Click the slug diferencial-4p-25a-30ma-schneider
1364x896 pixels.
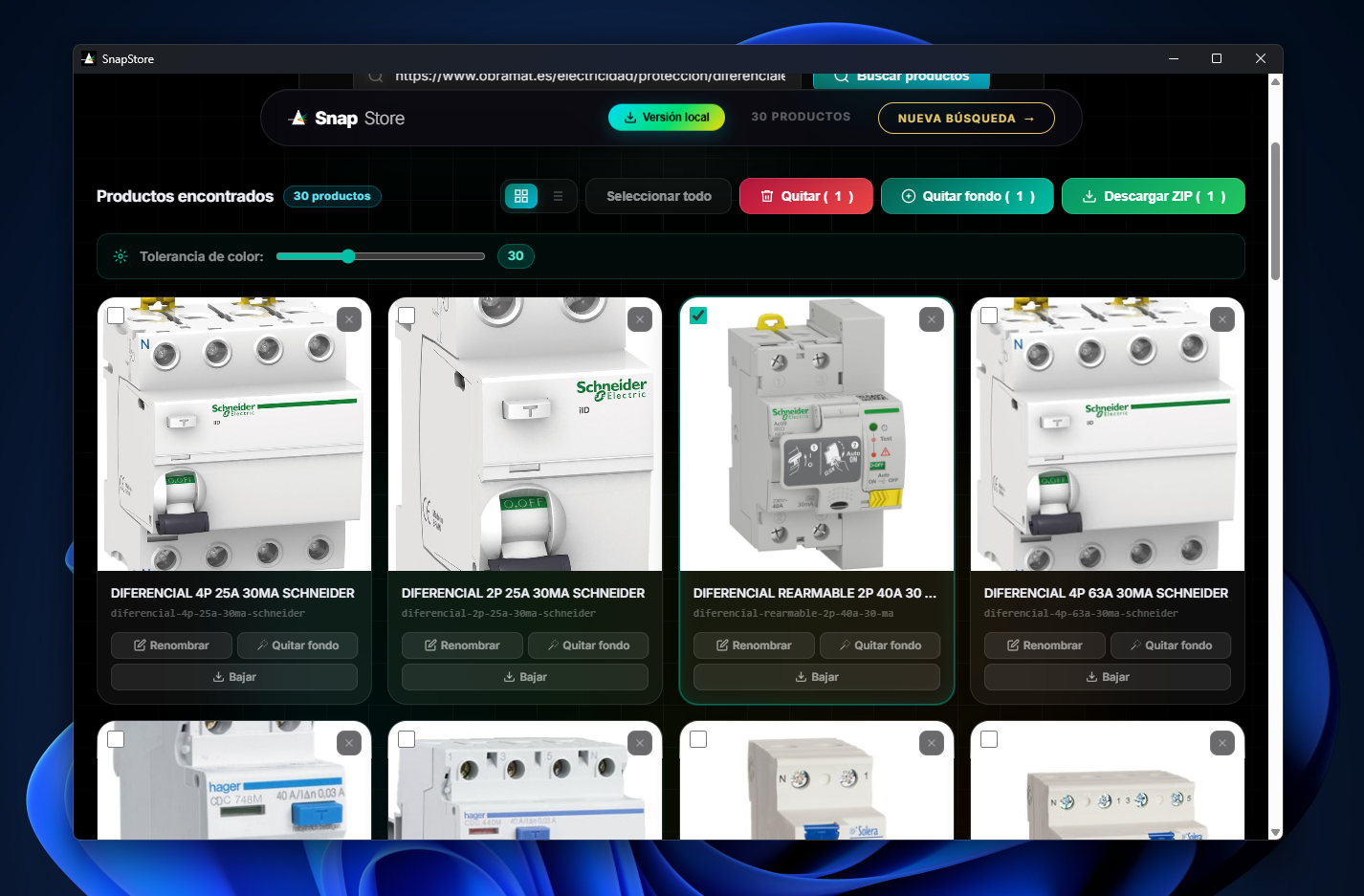(208, 614)
